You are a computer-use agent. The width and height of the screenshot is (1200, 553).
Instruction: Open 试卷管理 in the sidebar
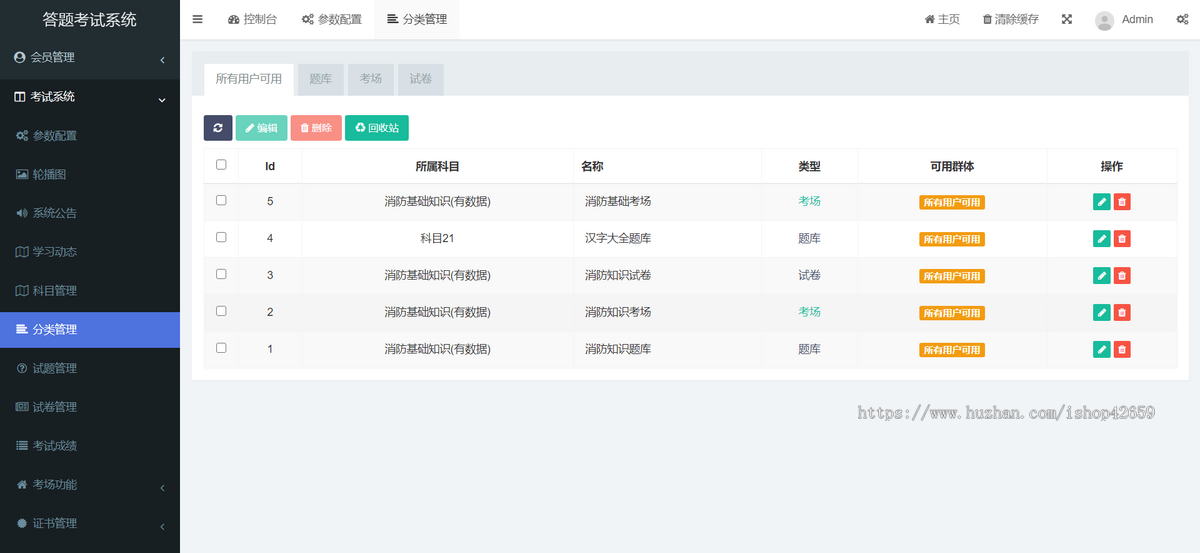click(90, 407)
